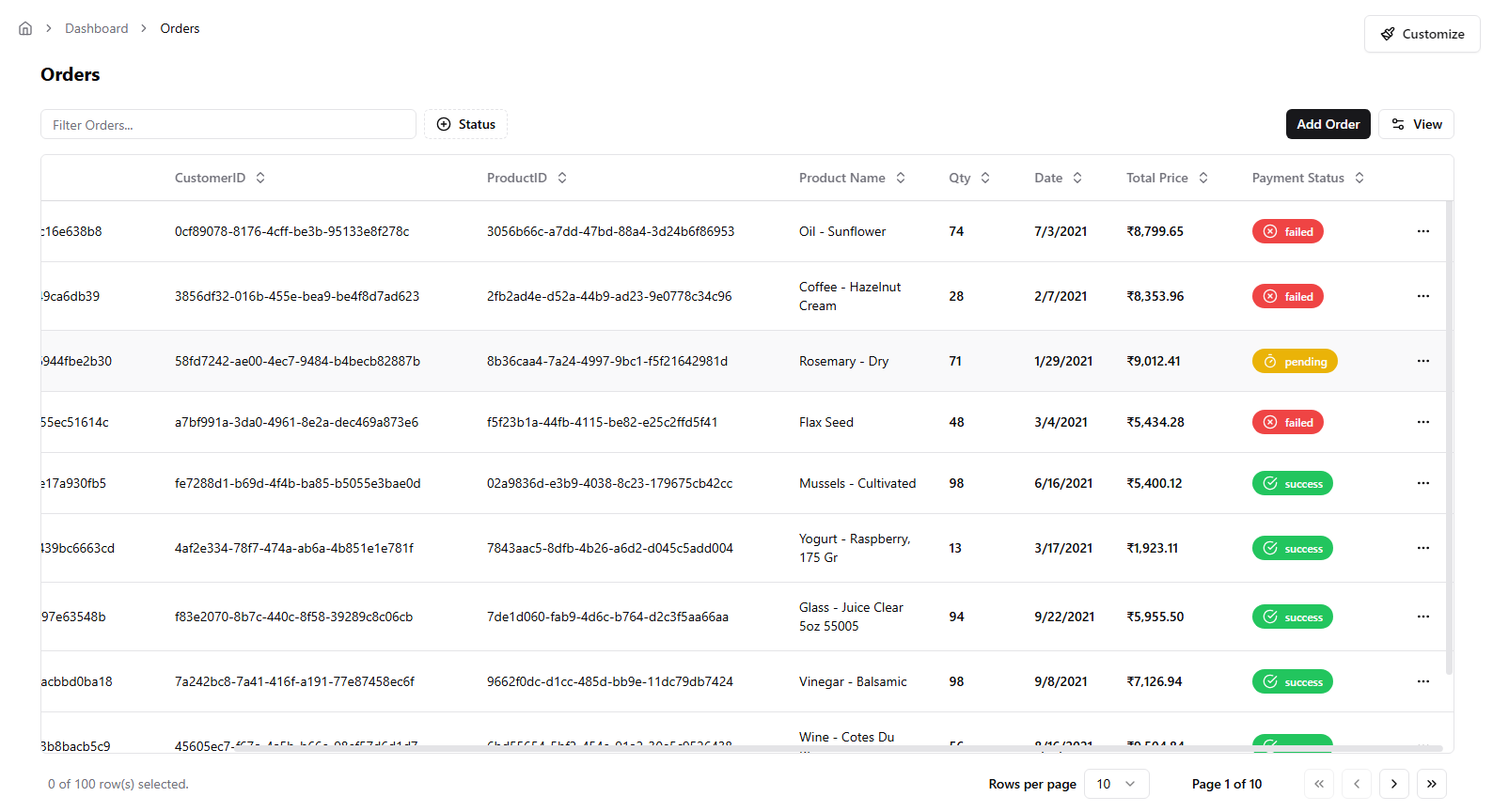Open the Status filter button
The height and width of the screenshot is (812, 1493).
(x=465, y=124)
